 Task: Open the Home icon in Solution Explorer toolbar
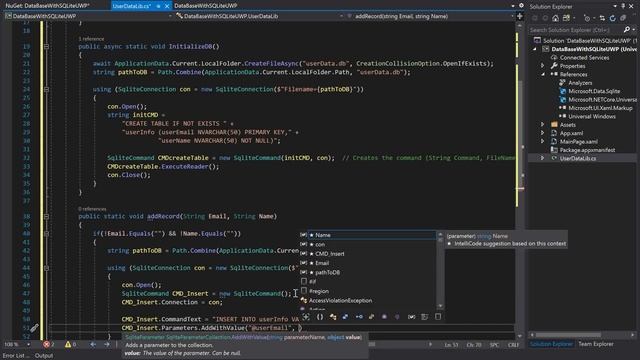556,18
